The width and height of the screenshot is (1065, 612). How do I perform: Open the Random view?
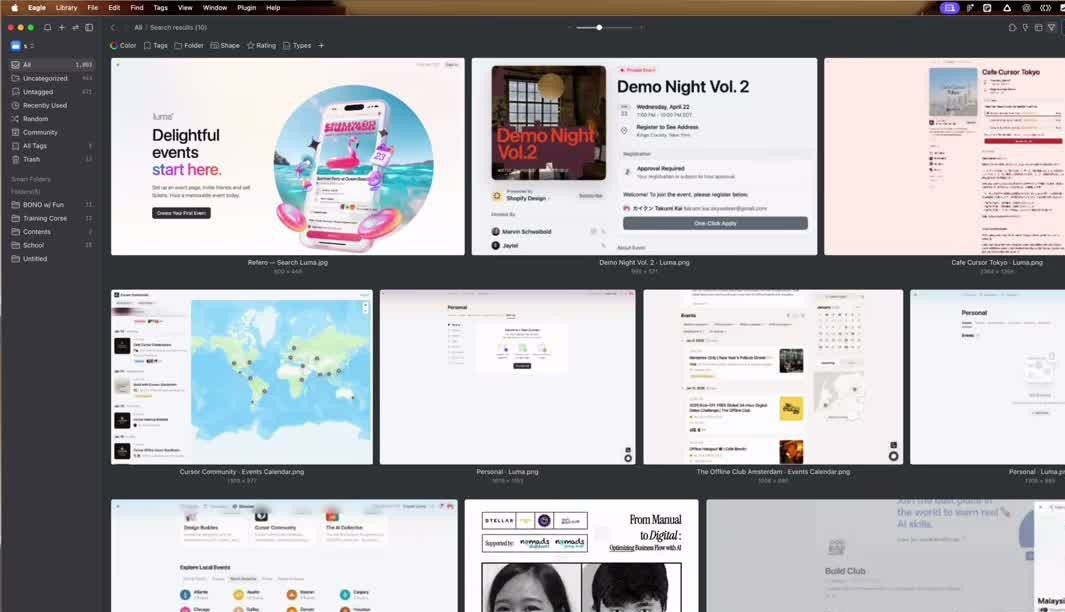[52, 119]
